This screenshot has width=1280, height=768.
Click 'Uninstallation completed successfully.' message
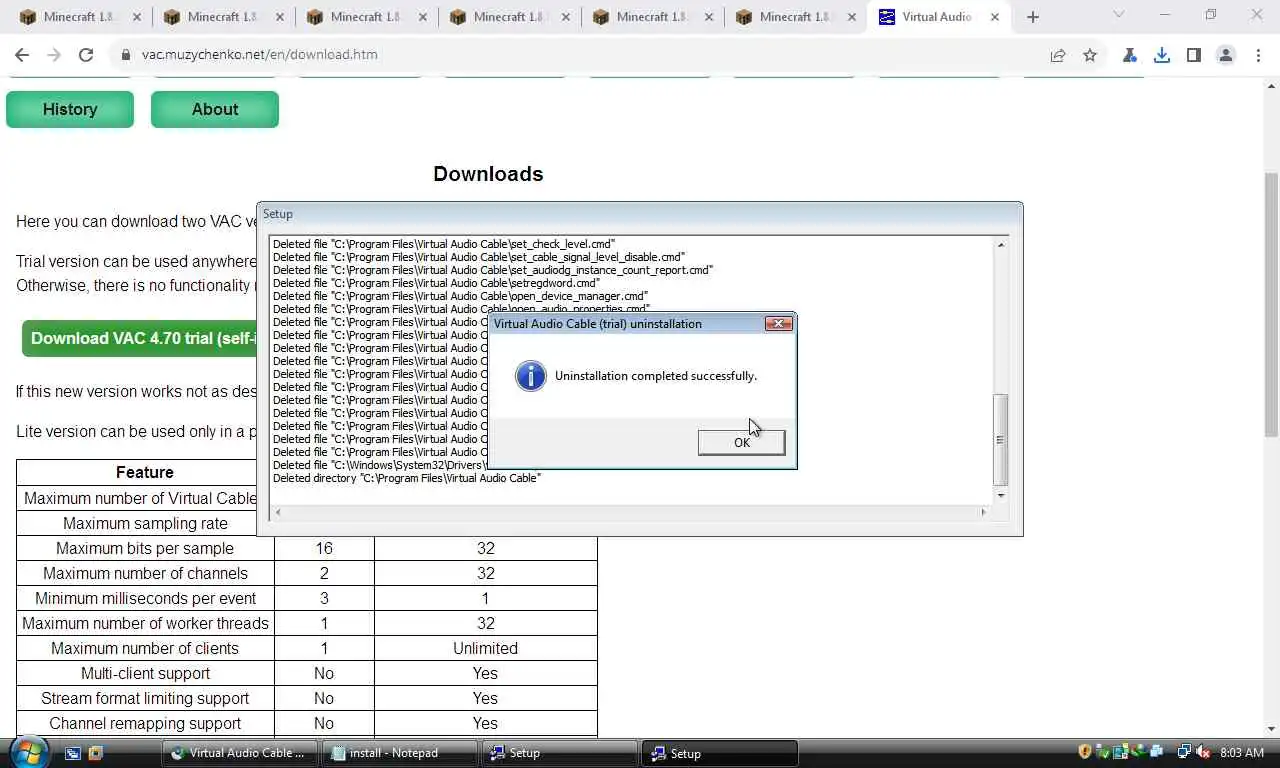click(x=656, y=376)
